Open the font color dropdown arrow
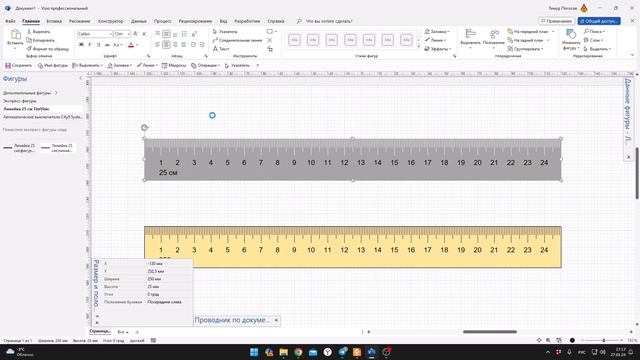 coord(137,45)
